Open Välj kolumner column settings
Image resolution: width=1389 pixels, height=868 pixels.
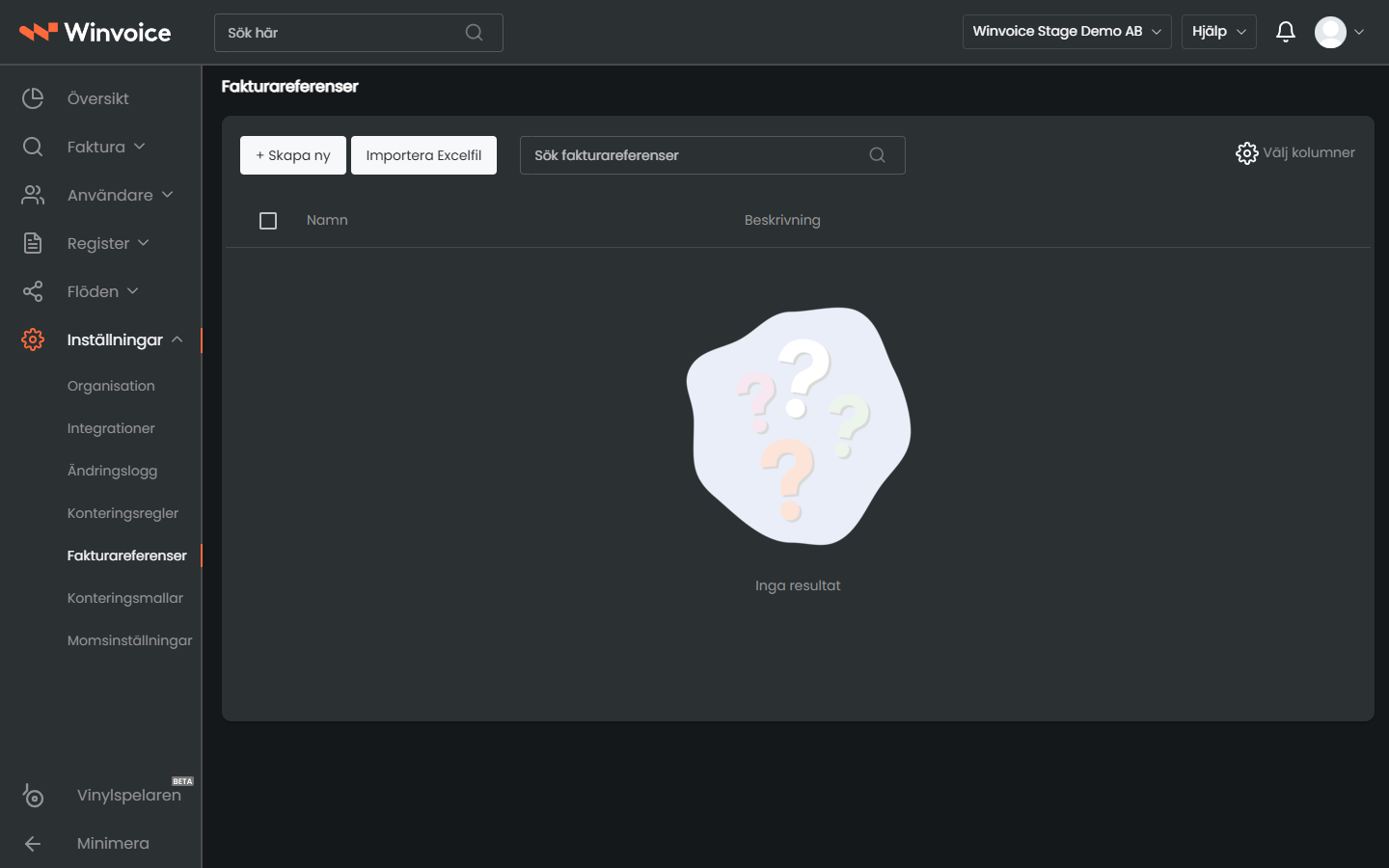click(1295, 153)
